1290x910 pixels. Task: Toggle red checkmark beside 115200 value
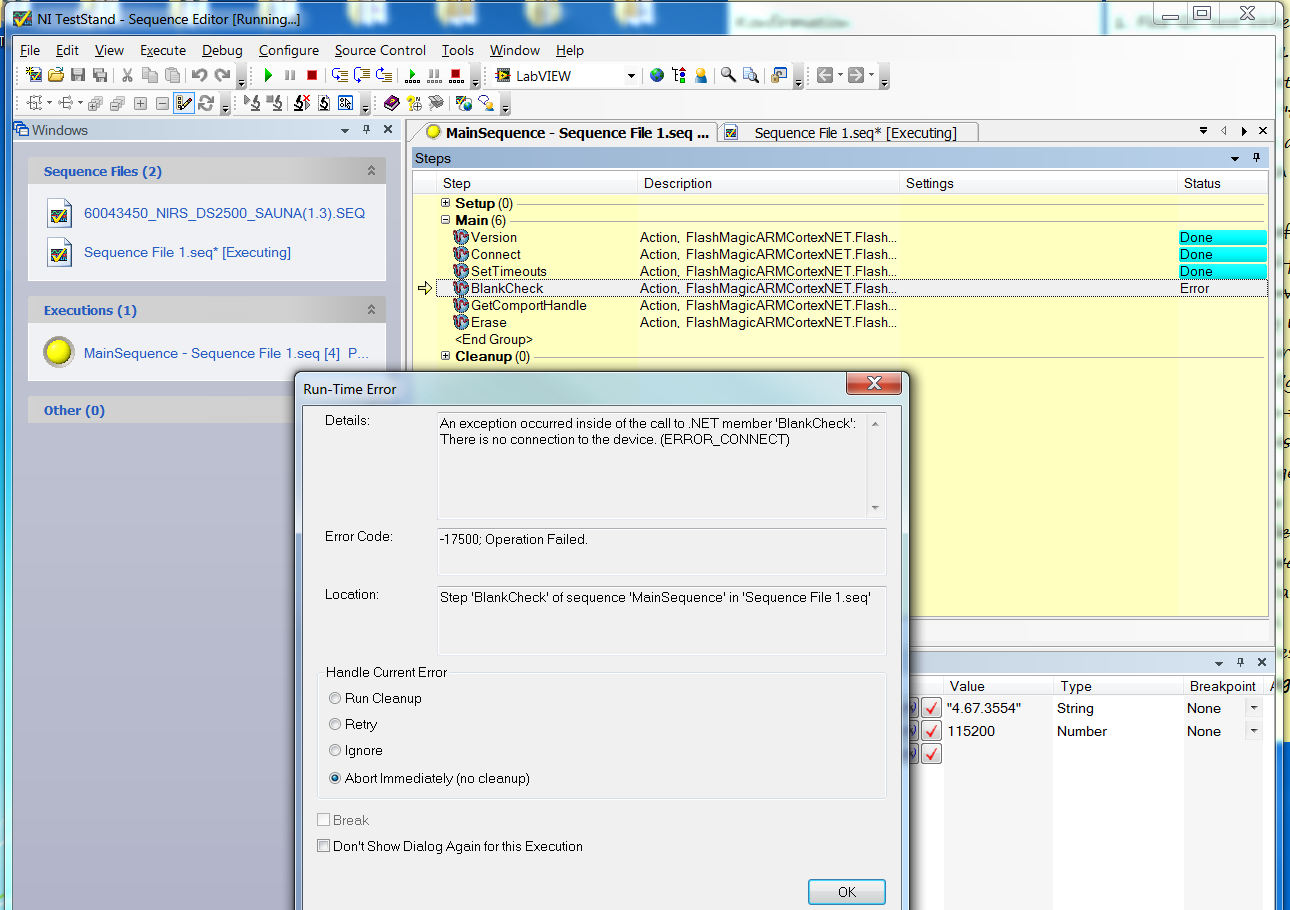click(x=931, y=732)
